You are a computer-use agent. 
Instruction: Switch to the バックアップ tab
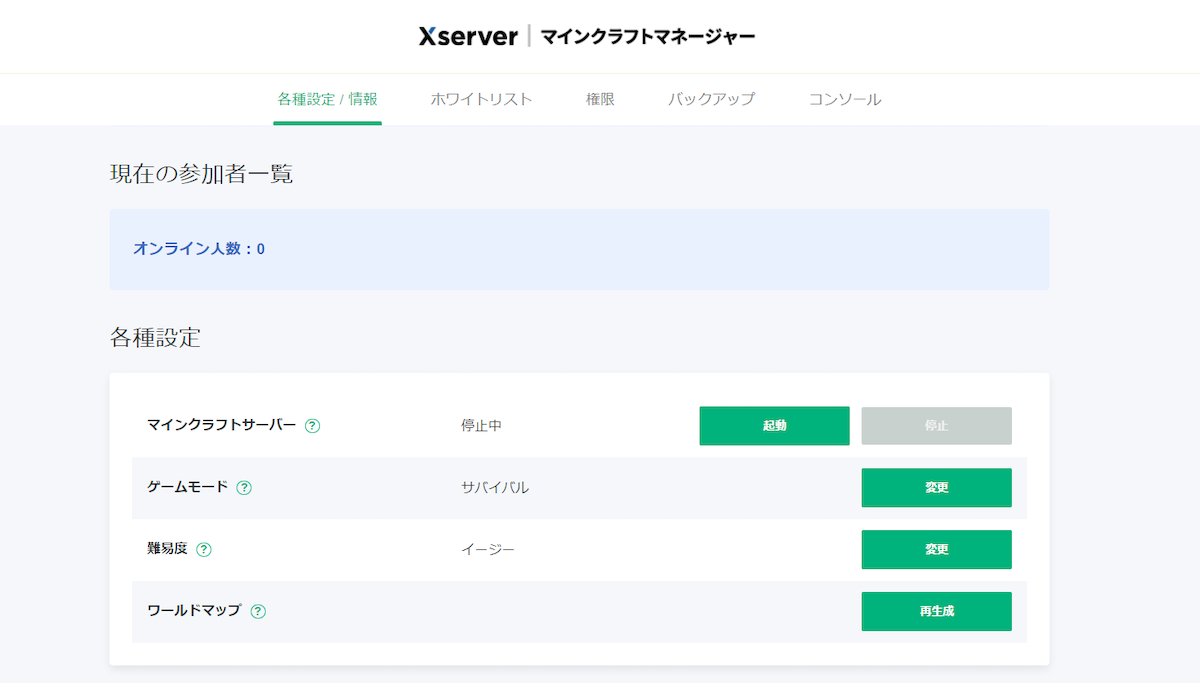711,99
